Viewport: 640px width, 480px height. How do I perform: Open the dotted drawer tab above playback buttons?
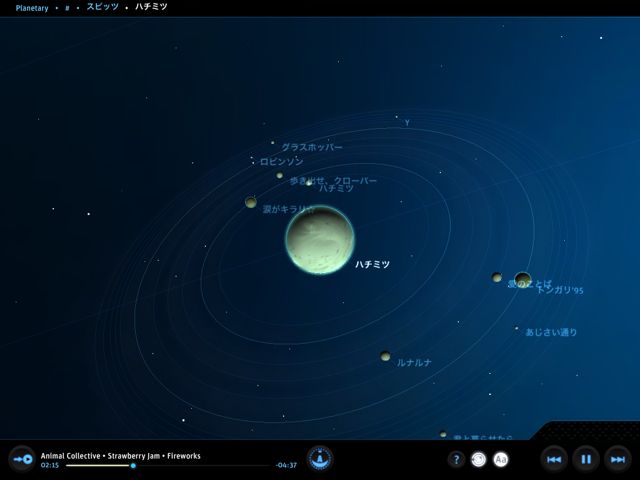pos(588,430)
